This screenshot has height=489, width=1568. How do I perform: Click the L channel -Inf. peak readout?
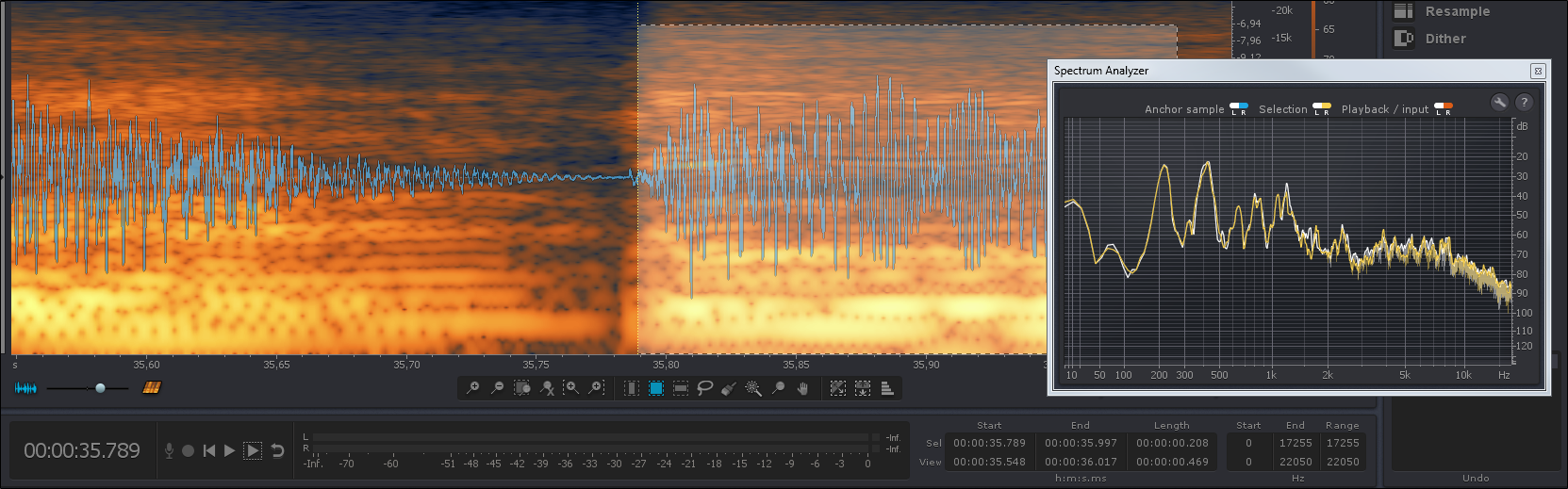893,438
